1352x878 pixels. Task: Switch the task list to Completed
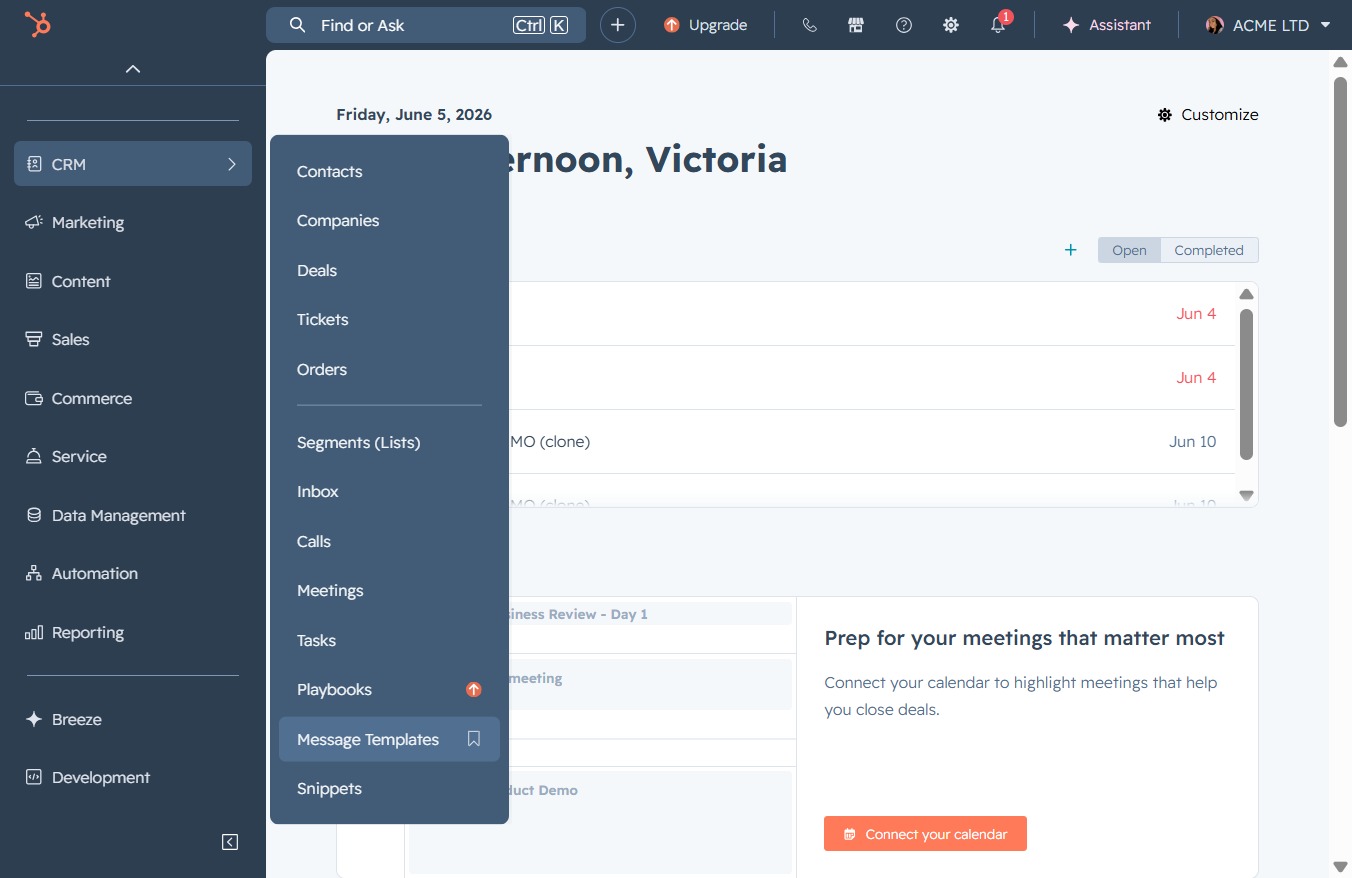point(1209,250)
